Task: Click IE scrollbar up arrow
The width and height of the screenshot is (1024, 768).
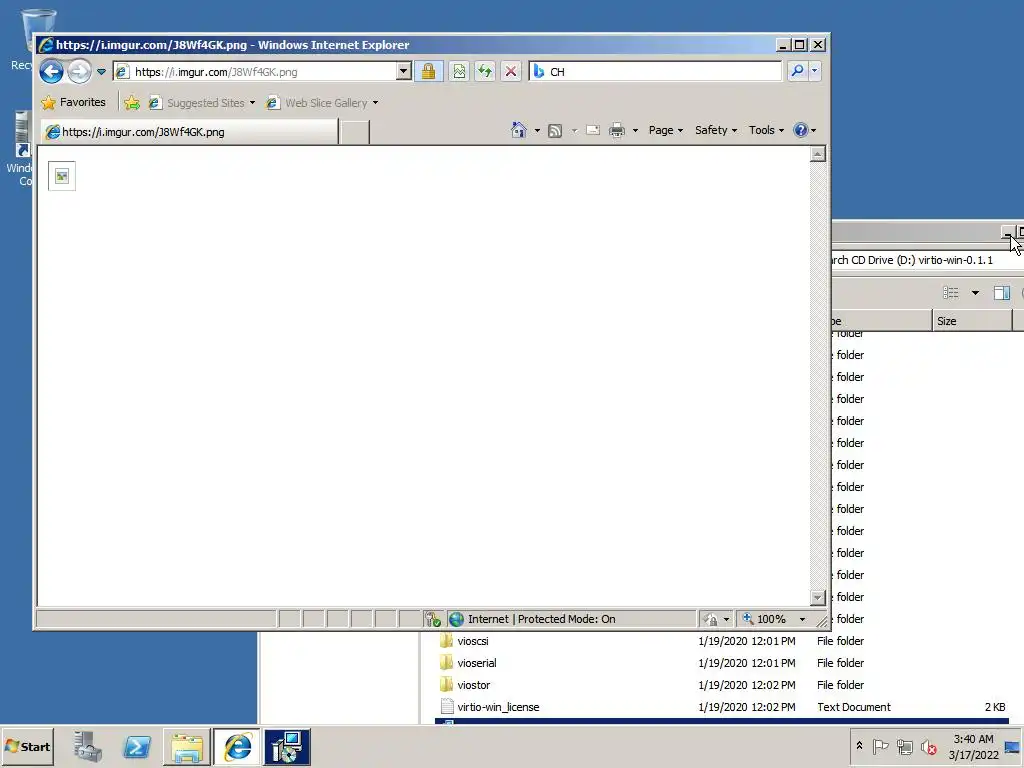Action: [817, 154]
